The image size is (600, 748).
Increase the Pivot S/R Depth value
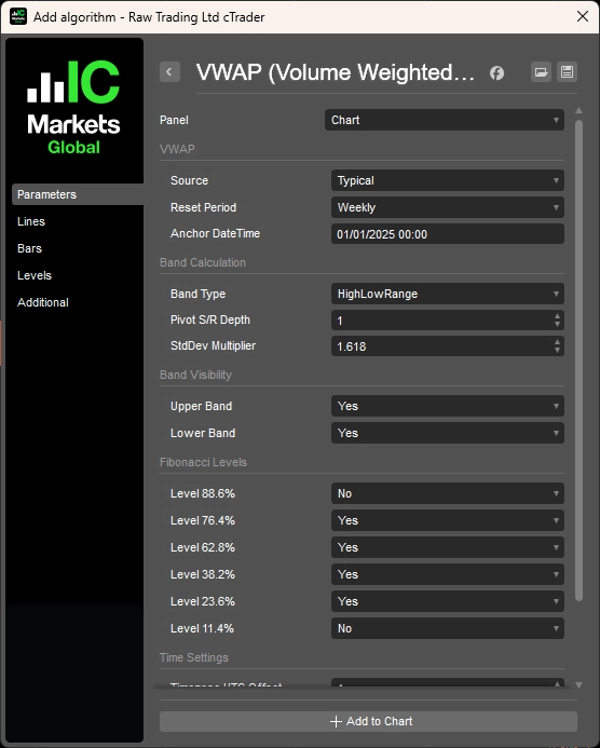[557, 316]
